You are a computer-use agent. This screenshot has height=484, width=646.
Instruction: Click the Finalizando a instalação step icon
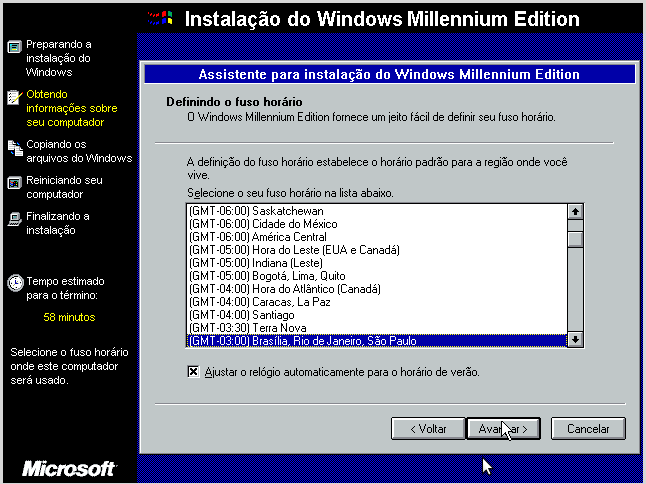click(14, 219)
